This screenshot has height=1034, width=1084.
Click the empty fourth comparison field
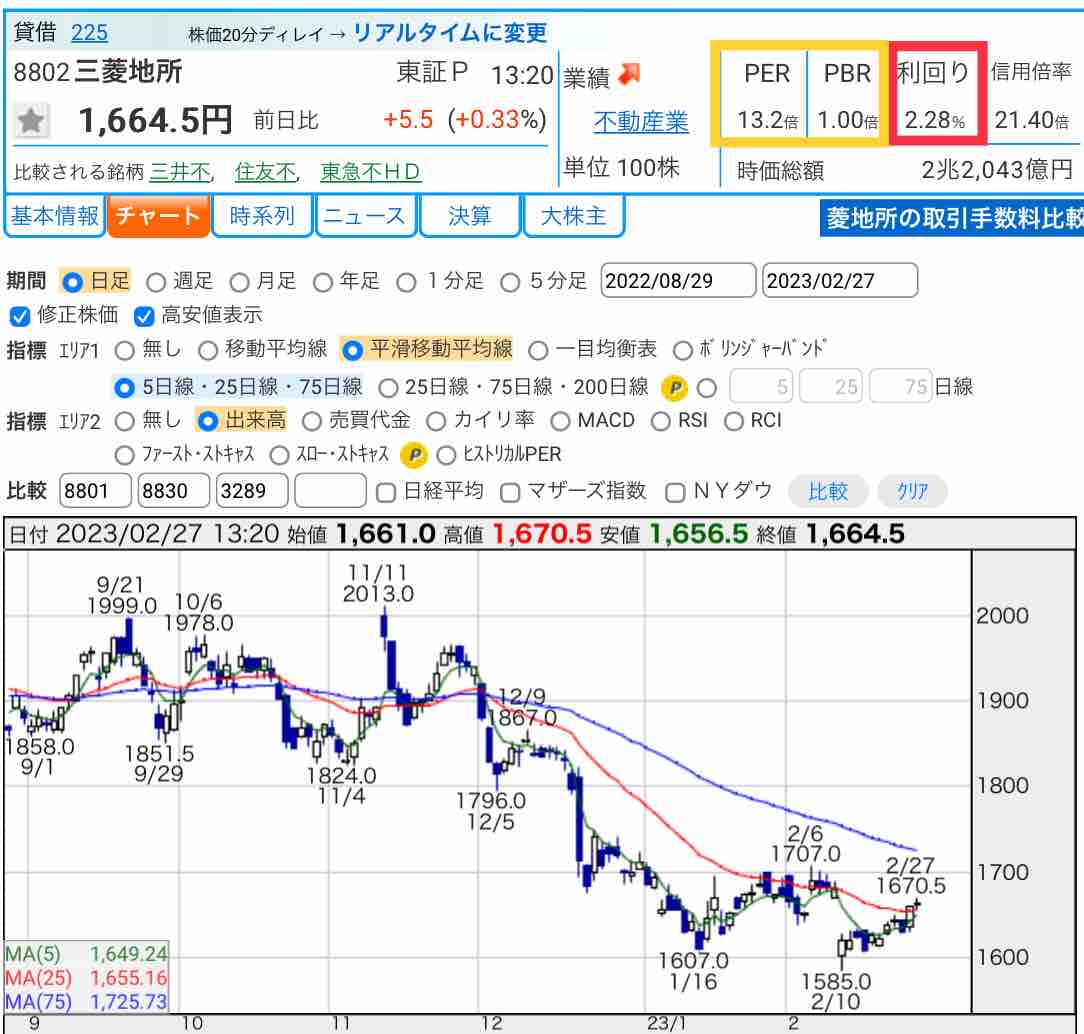click(330, 491)
